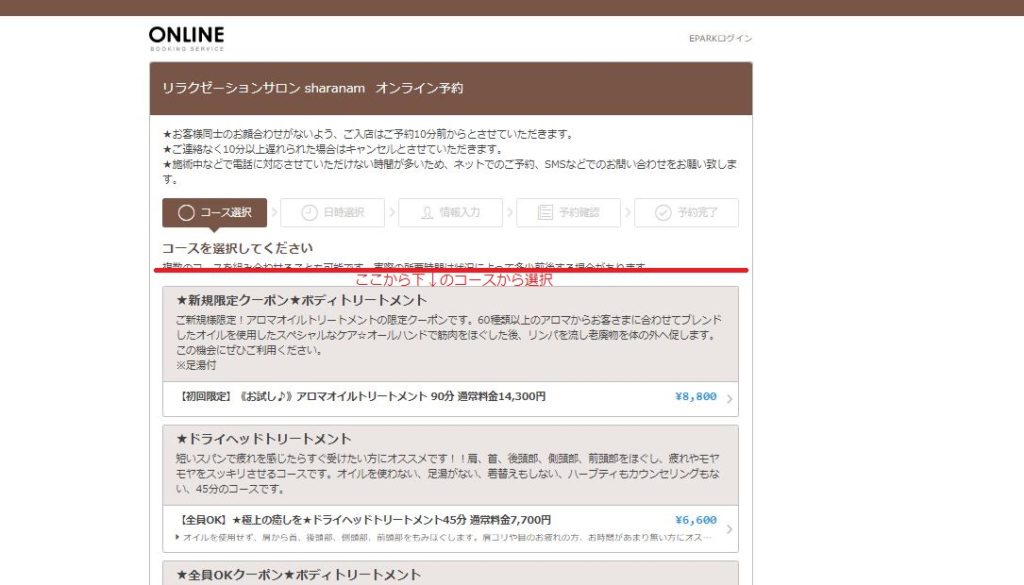
Task: Click the ★ドライヘッドトリートメント section heading
Action: (263, 439)
